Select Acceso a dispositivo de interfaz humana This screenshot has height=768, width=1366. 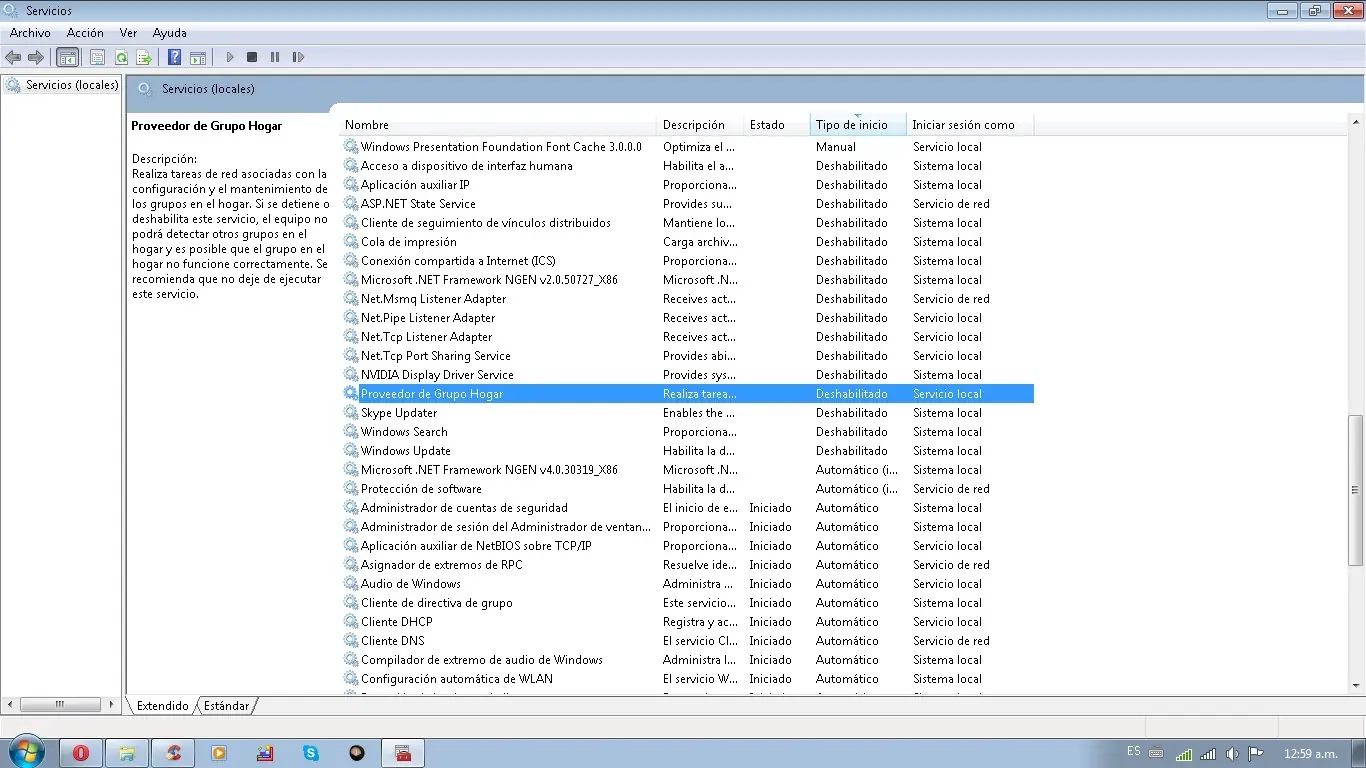tap(687, 166)
